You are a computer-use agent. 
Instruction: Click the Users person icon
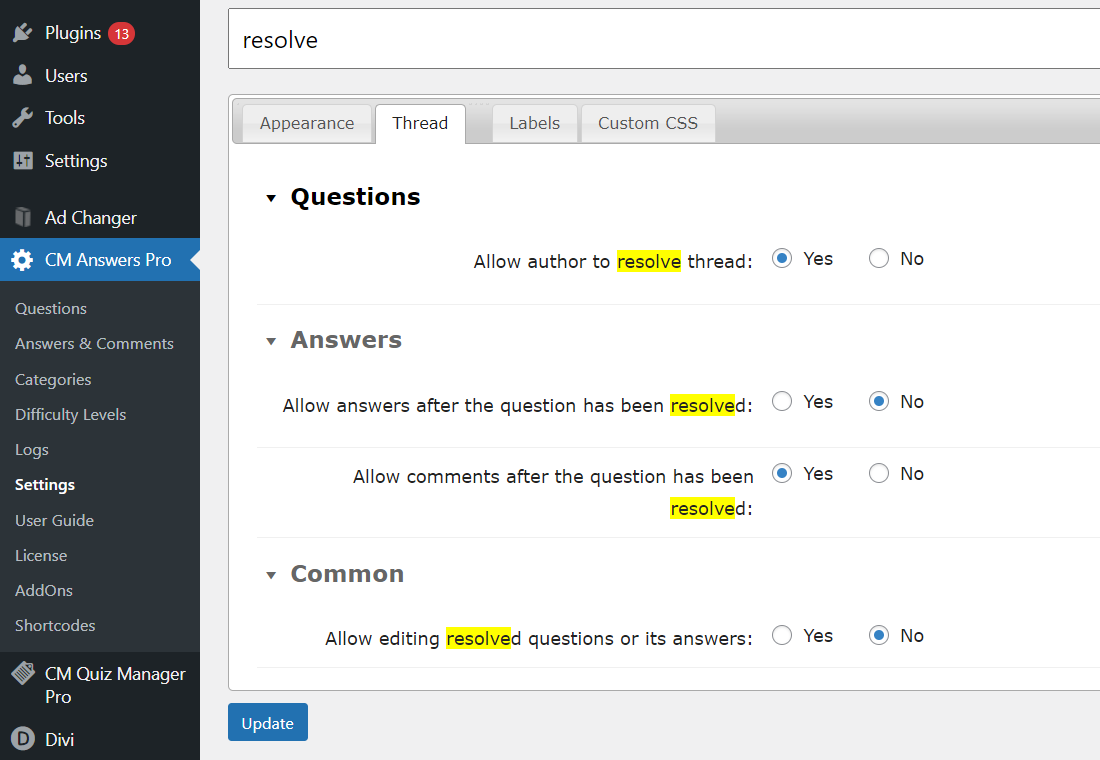22,75
